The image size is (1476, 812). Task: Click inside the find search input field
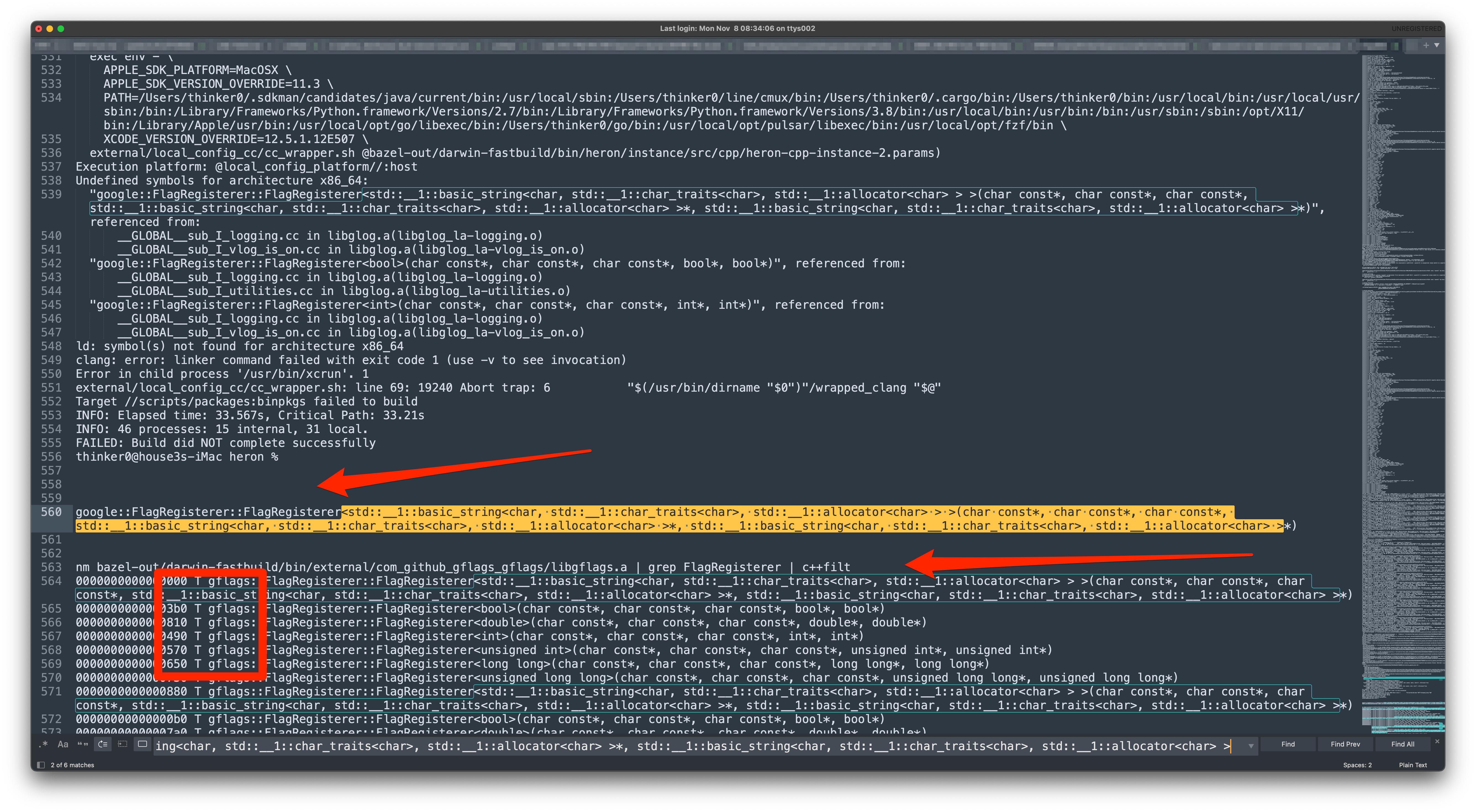click(x=687, y=746)
